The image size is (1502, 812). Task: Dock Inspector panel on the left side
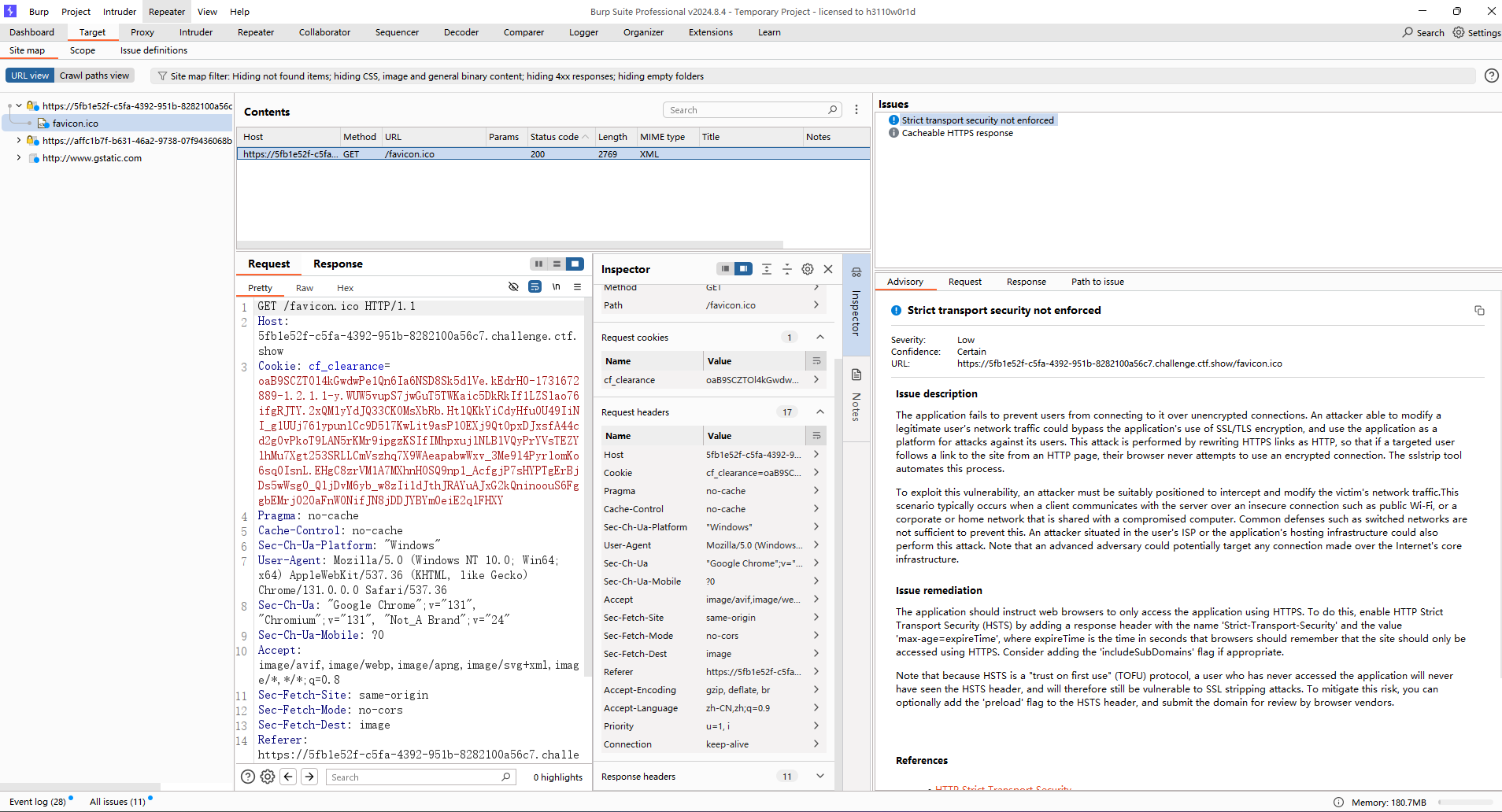coord(725,269)
